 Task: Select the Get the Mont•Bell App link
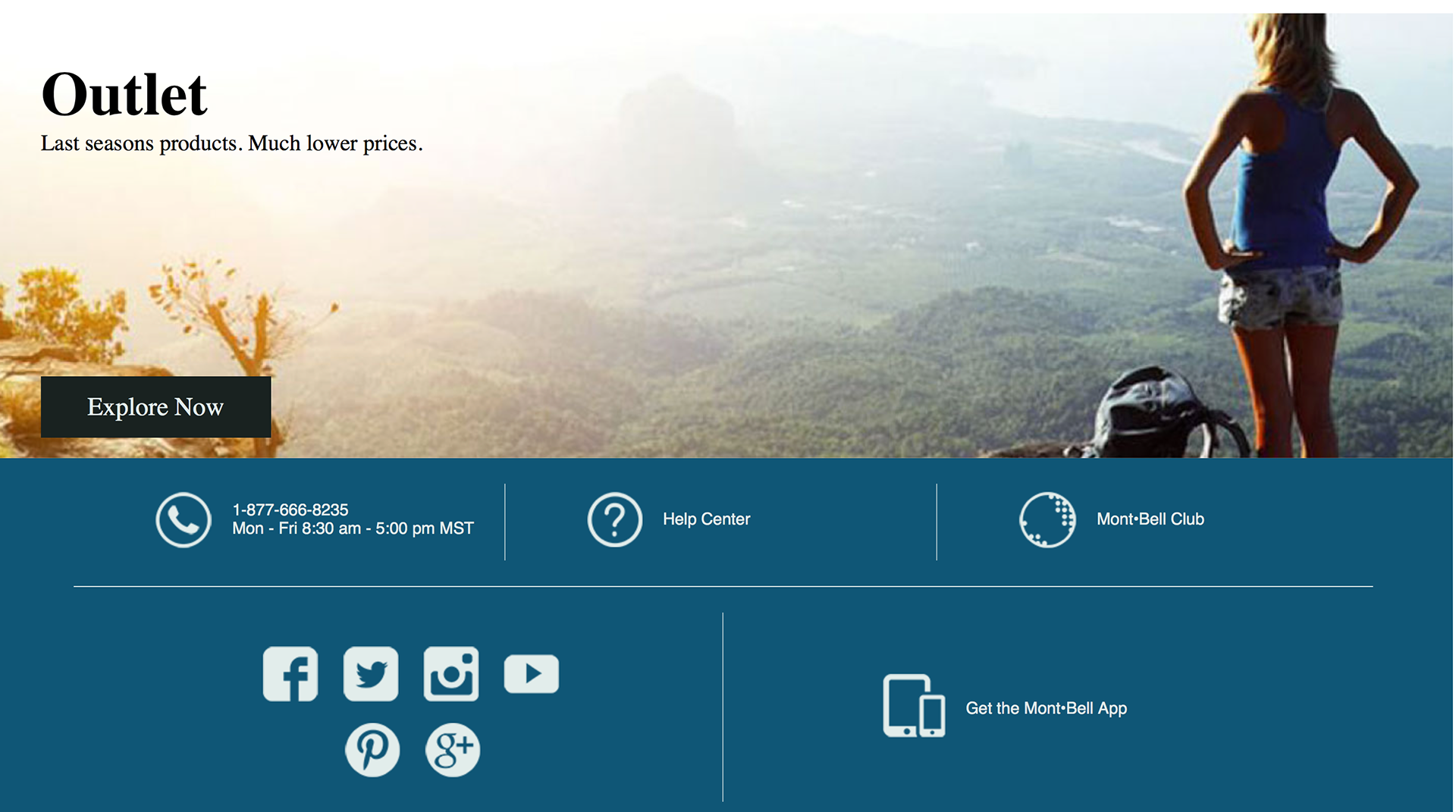(x=1046, y=708)
